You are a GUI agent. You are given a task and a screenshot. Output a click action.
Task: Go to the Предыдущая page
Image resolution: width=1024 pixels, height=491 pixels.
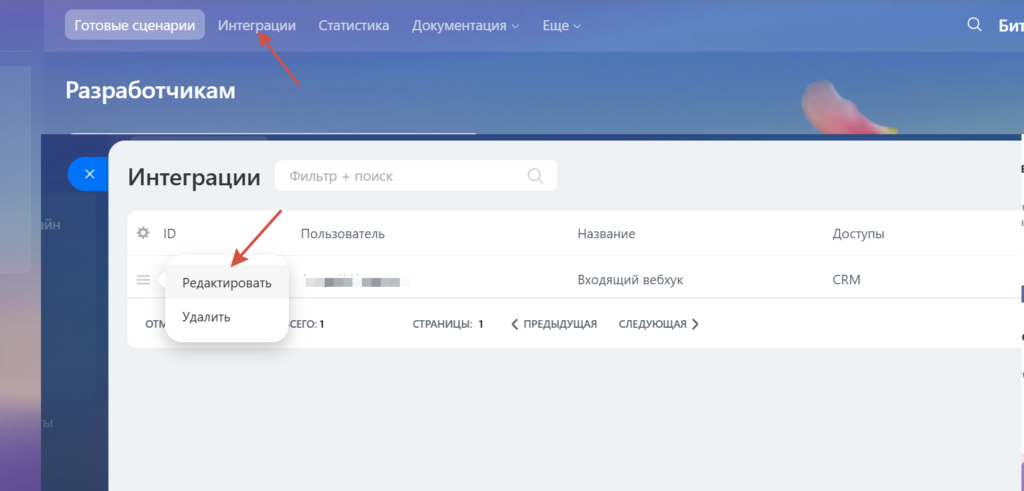(x=554, y=324)
